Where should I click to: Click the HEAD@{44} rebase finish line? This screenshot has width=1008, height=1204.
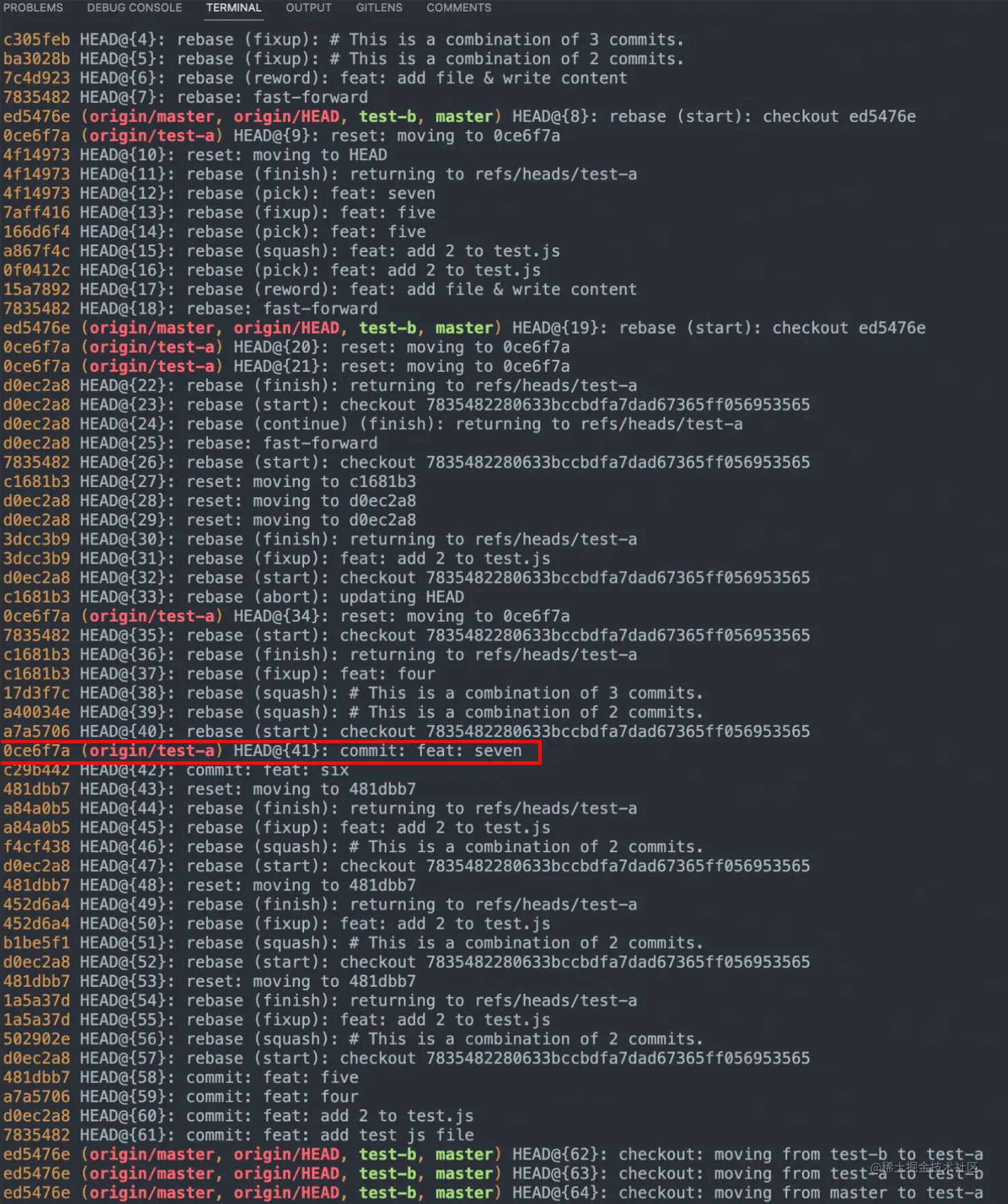(320, 808)
